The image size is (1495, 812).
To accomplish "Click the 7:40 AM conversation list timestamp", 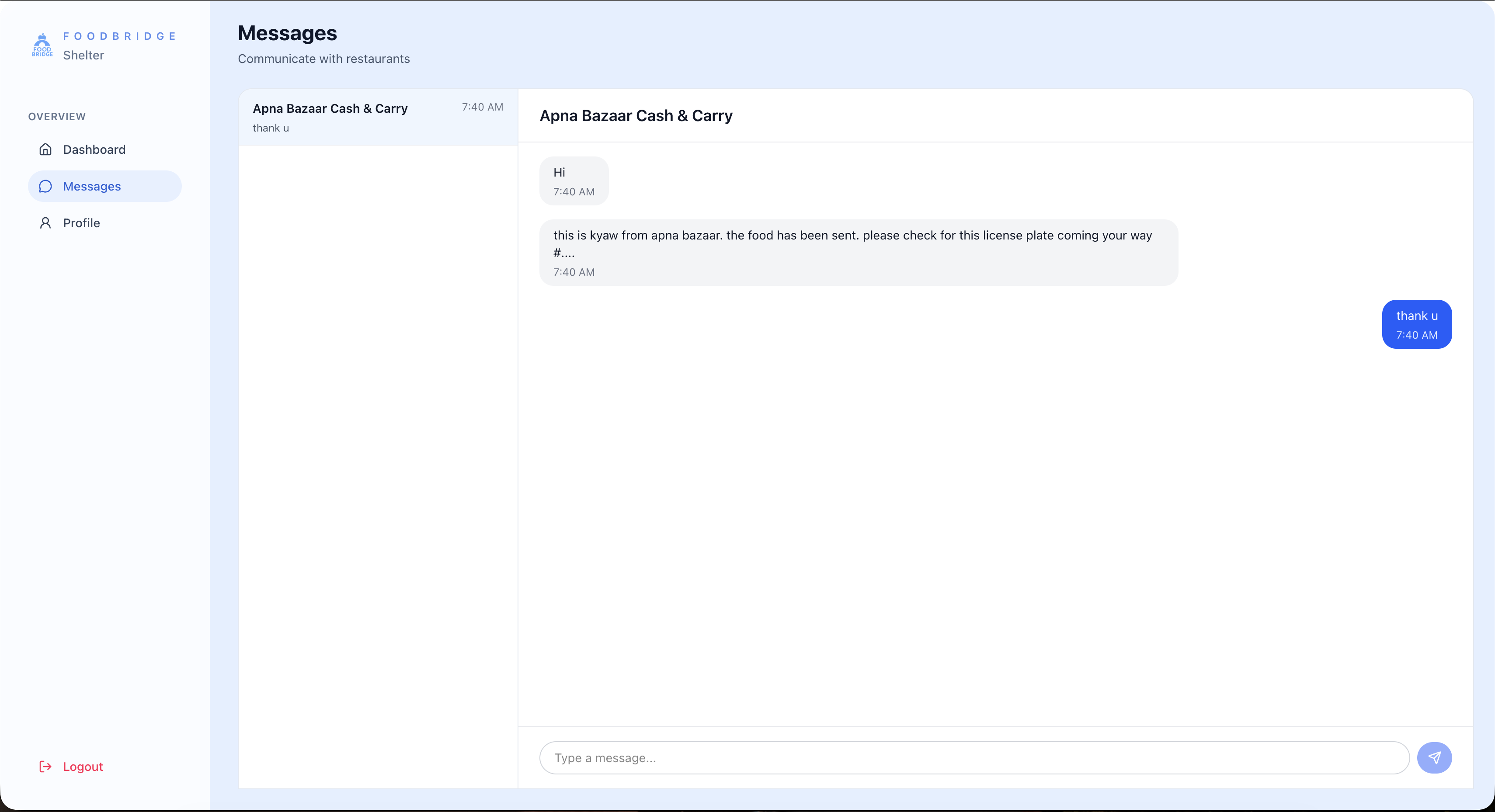I will tap(482, 108).
